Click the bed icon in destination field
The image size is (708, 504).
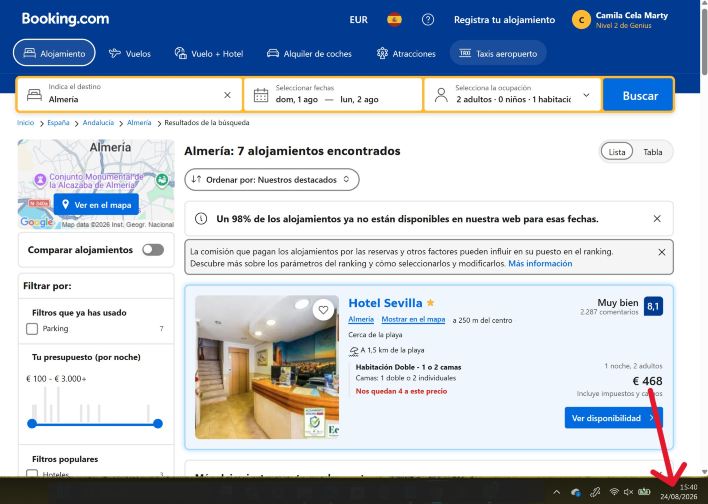[x=34, y=95]
